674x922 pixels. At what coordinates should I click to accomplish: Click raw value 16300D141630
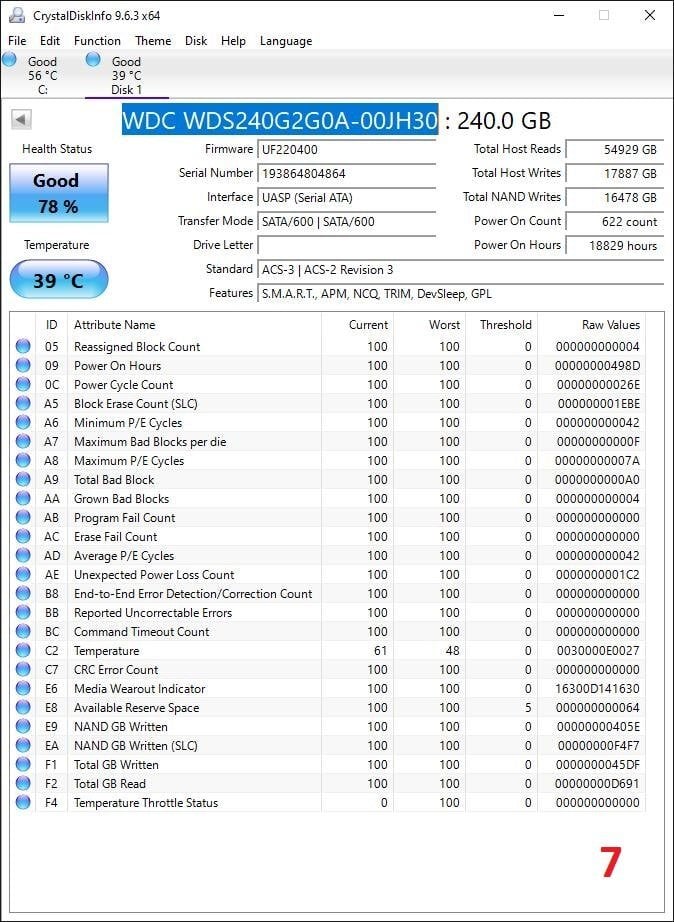(597, 689)
